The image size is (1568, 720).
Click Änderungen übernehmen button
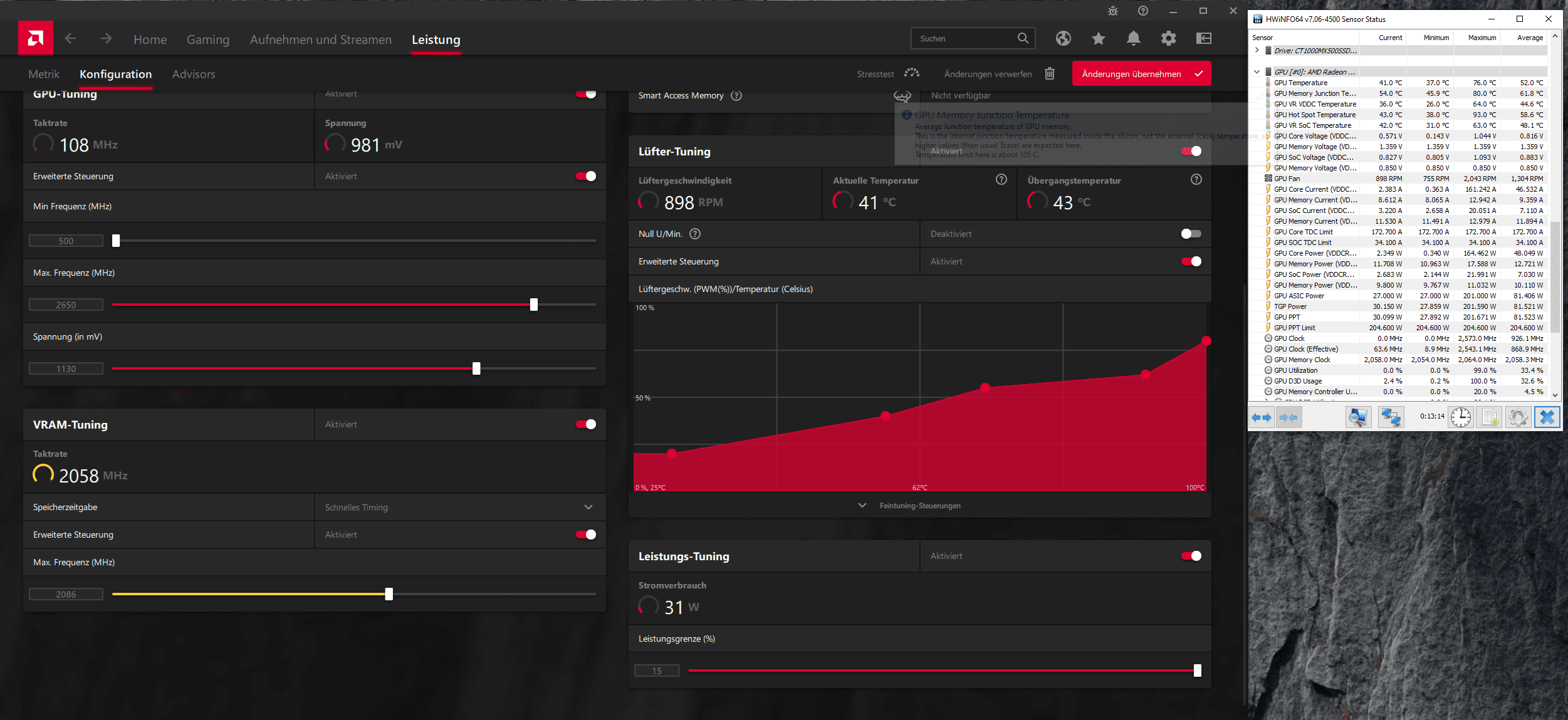1141,74
